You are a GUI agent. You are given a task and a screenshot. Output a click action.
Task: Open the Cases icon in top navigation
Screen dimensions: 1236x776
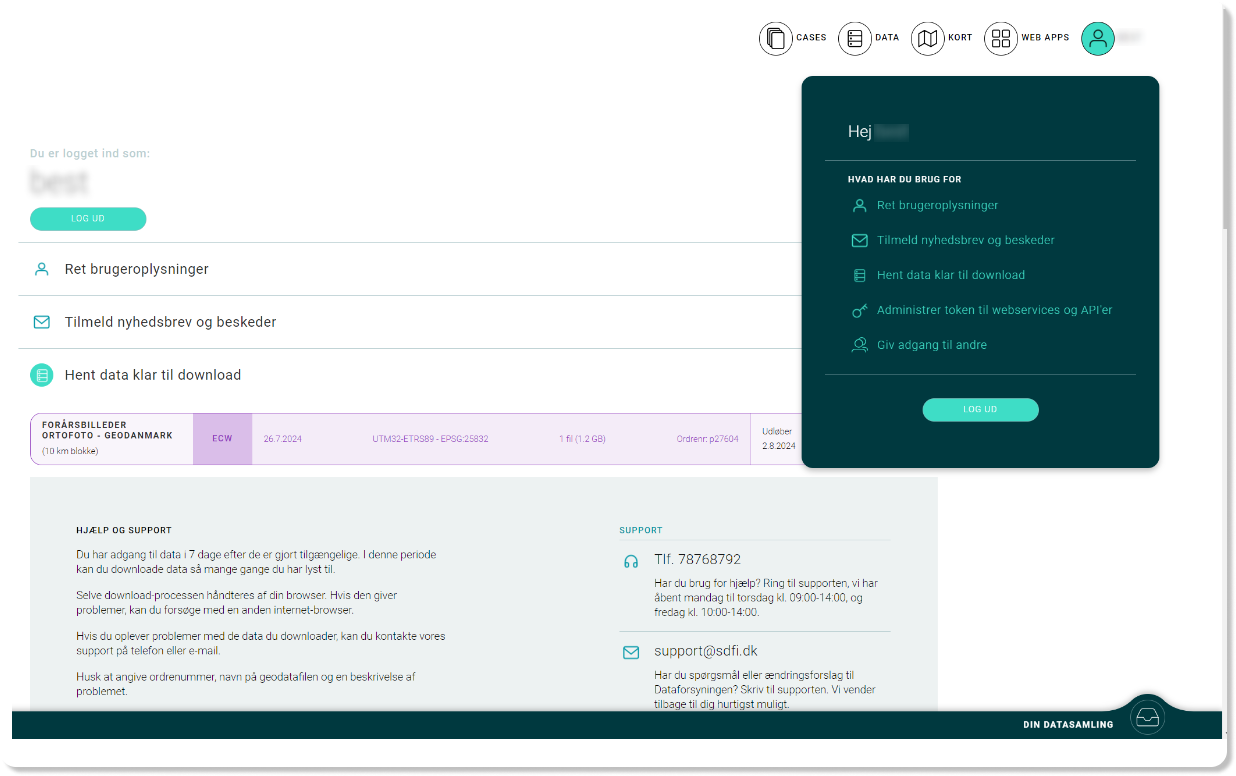click(x=775, y=38)
